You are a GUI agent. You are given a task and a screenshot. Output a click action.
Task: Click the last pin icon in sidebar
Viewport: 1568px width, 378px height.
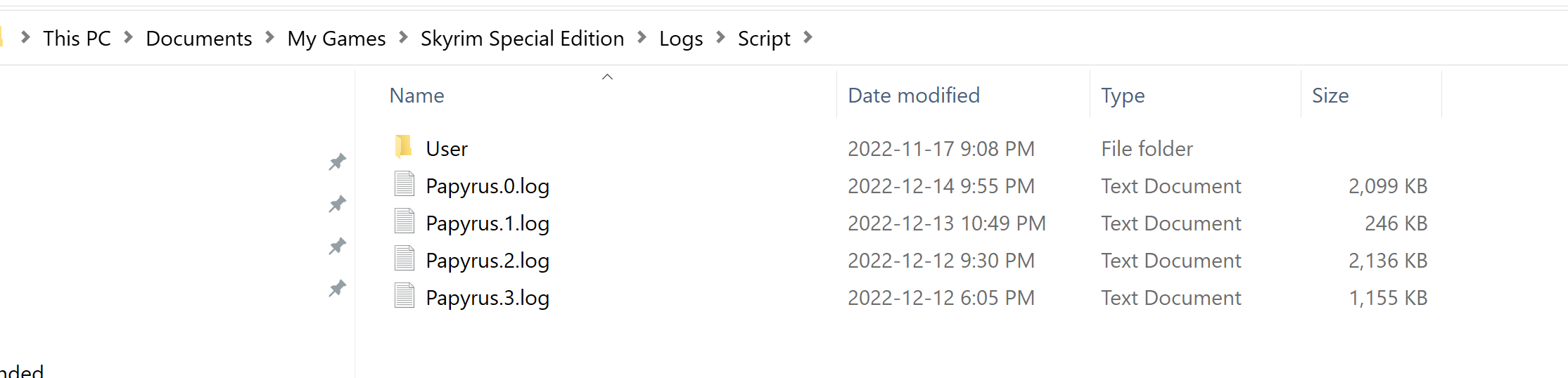pyautogui.click(x=338, y=289)
